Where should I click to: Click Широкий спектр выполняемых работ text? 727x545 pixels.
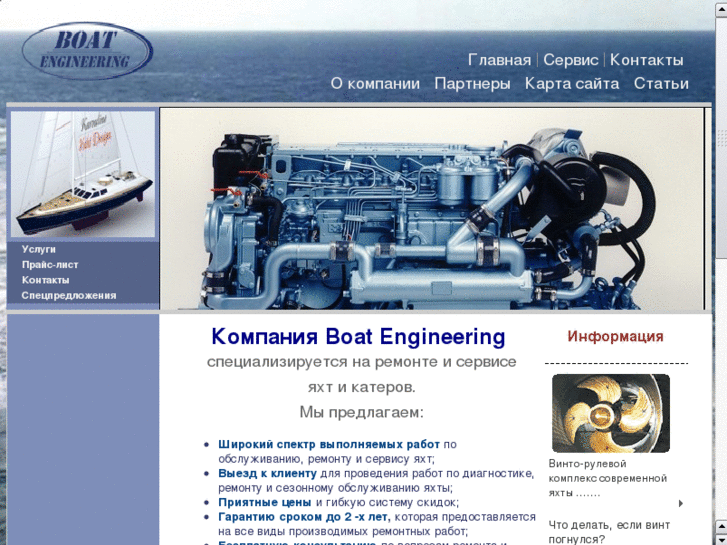click(329, 444)
